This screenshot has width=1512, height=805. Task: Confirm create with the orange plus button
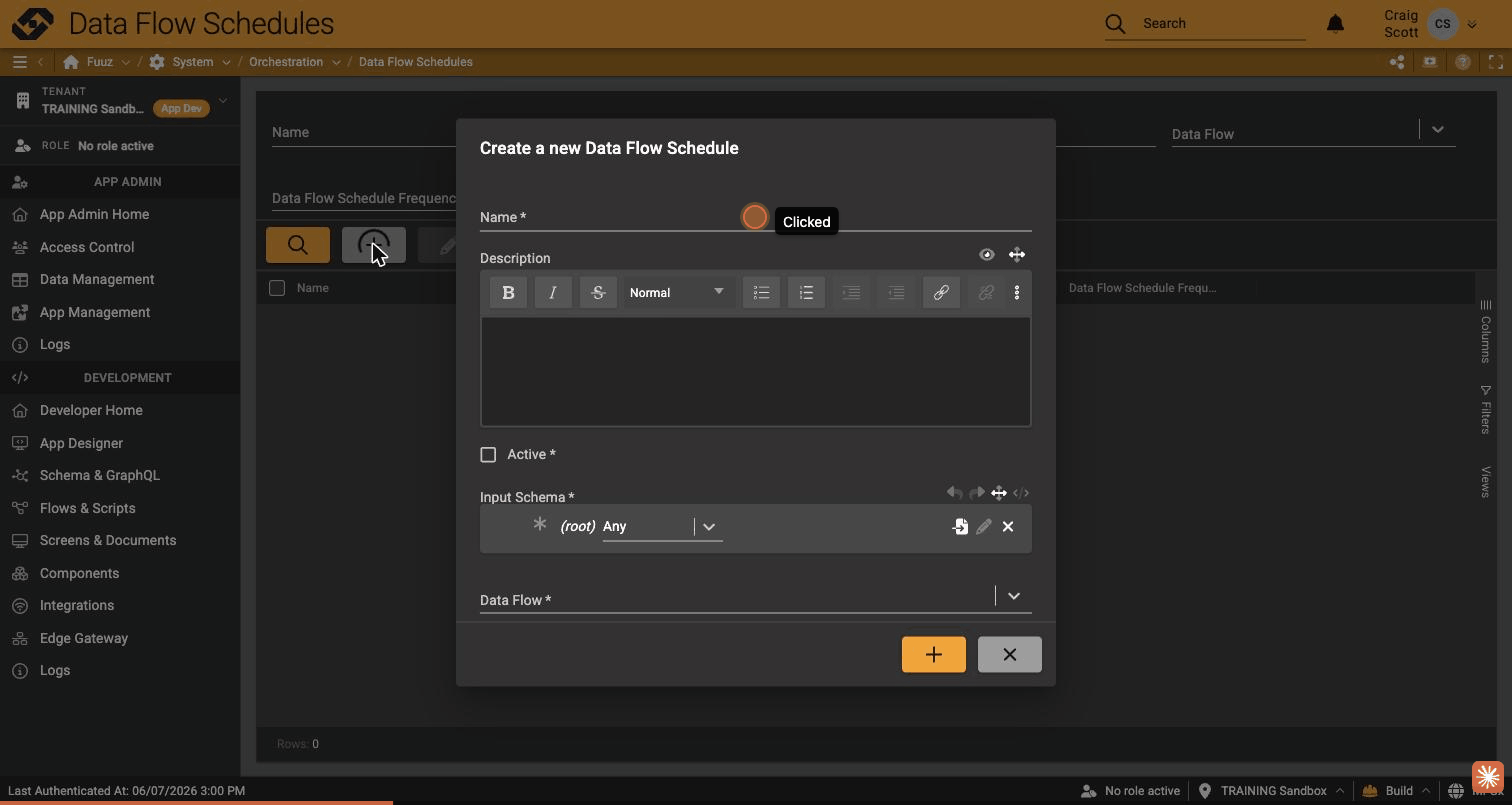(x=934, y=655)
